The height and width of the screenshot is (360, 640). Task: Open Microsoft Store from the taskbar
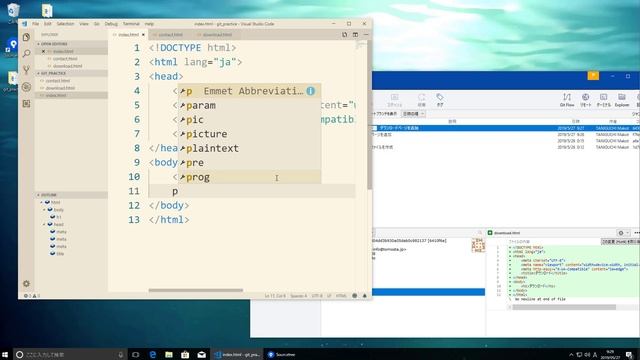(x=185, y=354)
